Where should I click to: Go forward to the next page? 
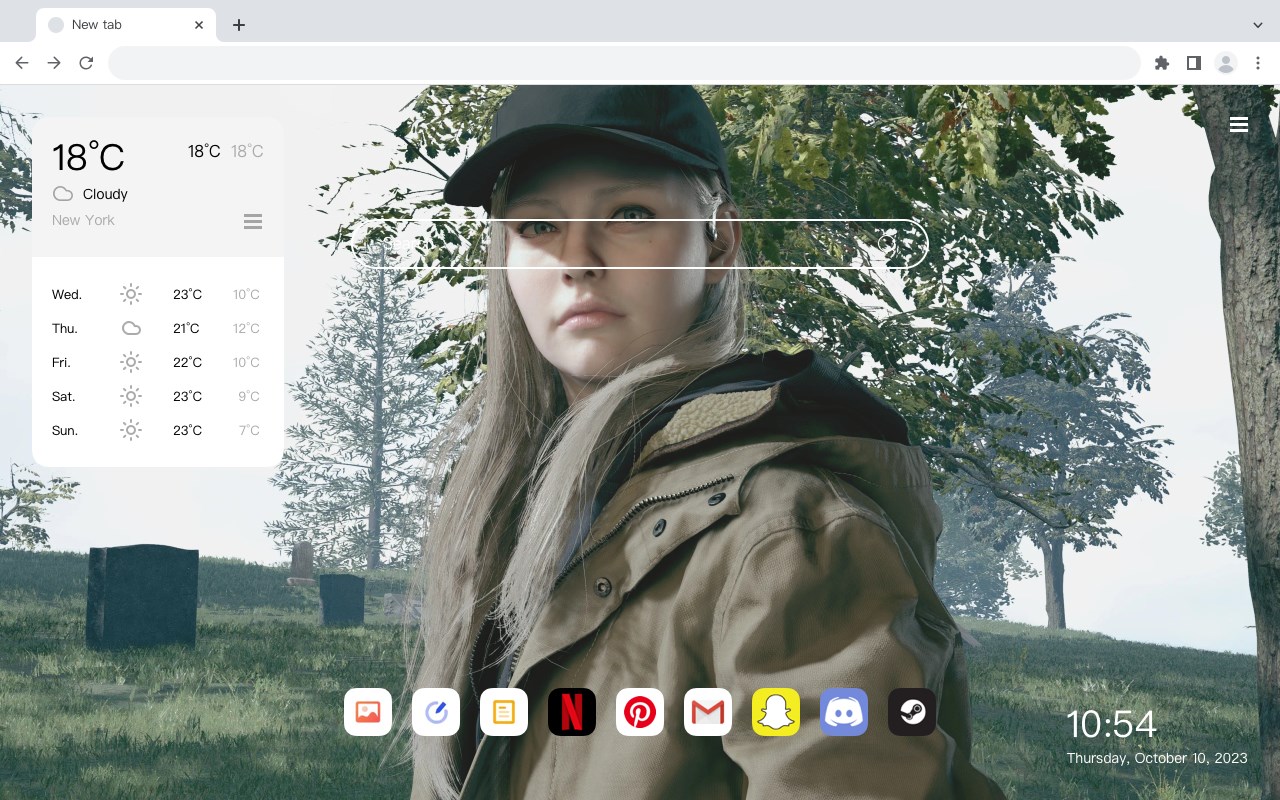54,63
